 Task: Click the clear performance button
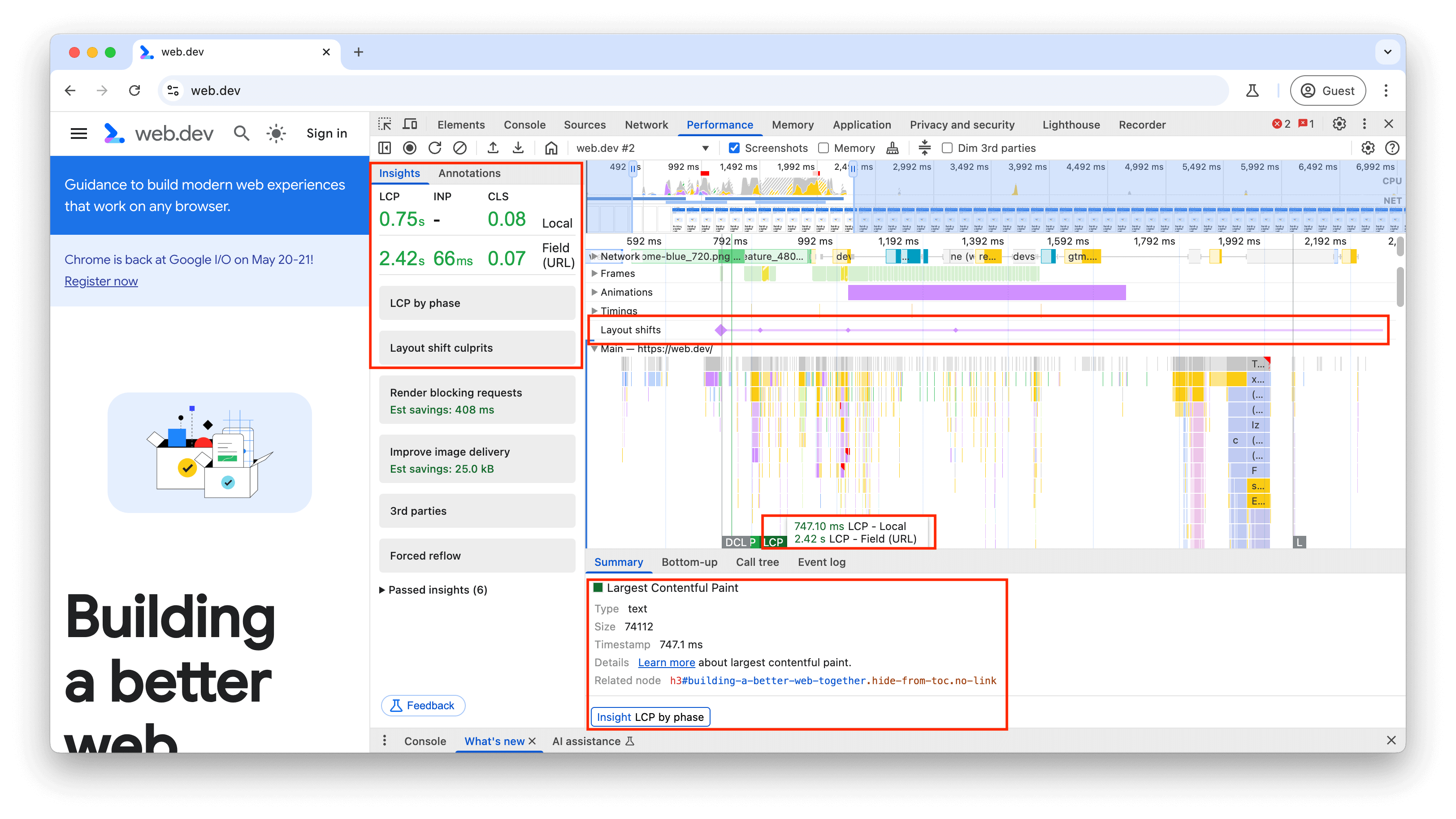click(460, 148)
